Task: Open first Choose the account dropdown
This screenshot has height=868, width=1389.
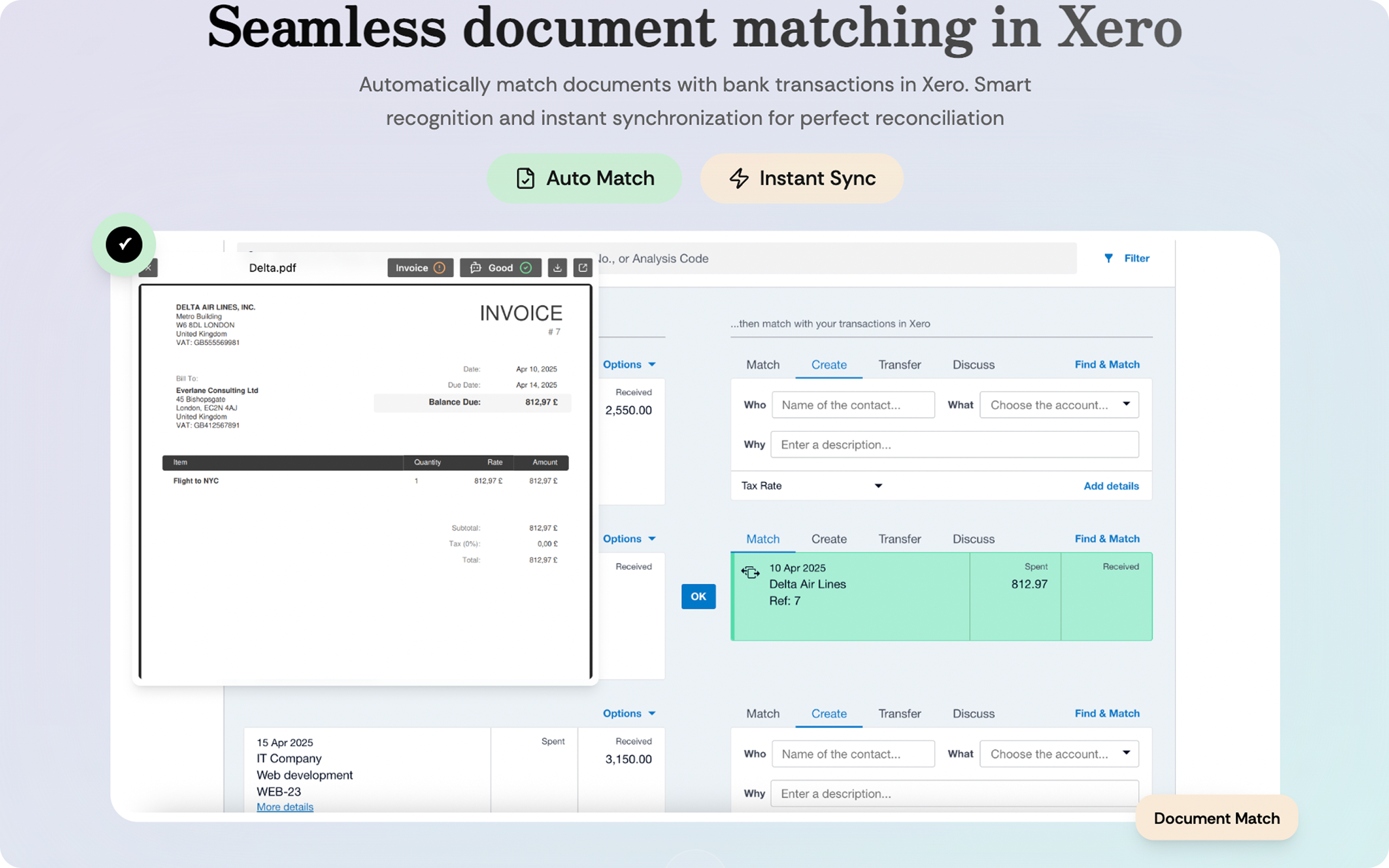Action: 1059,405
